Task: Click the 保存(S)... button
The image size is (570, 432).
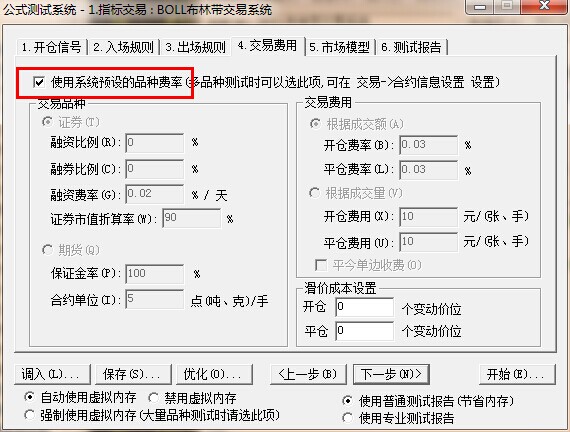Action: pyautogui.click(x=133, y=374)
